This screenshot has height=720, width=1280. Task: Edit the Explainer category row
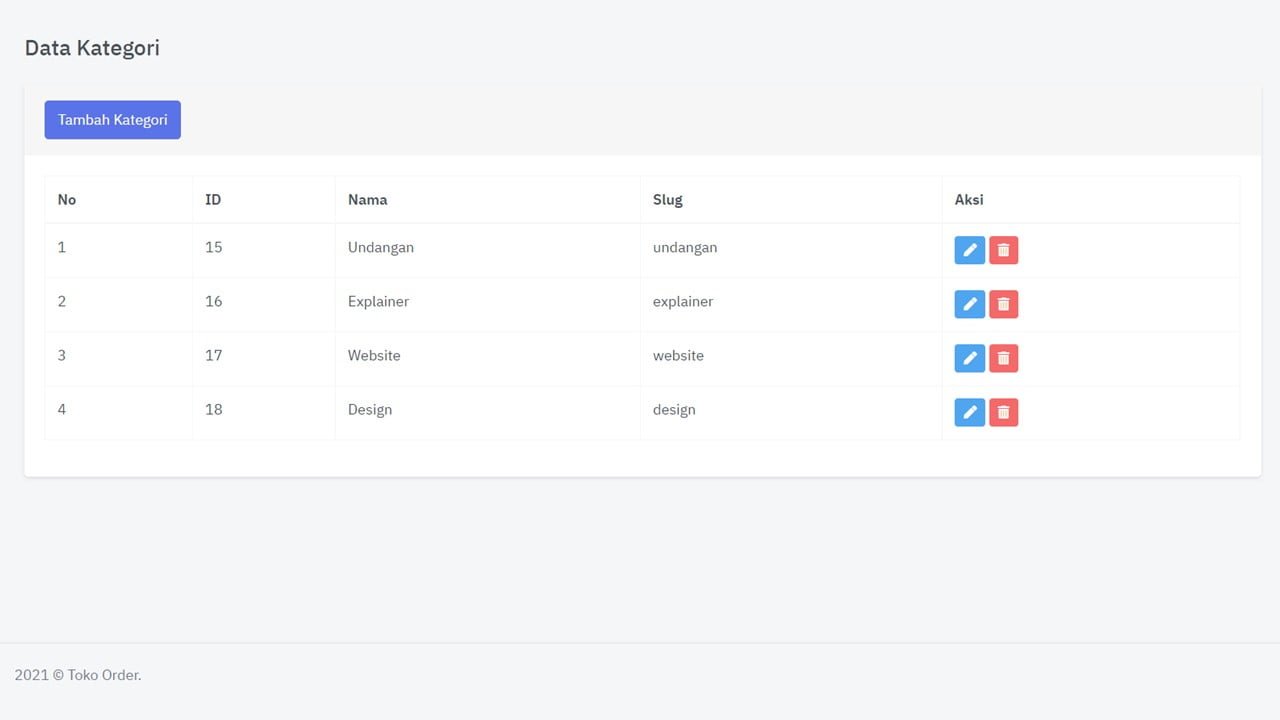969,304
